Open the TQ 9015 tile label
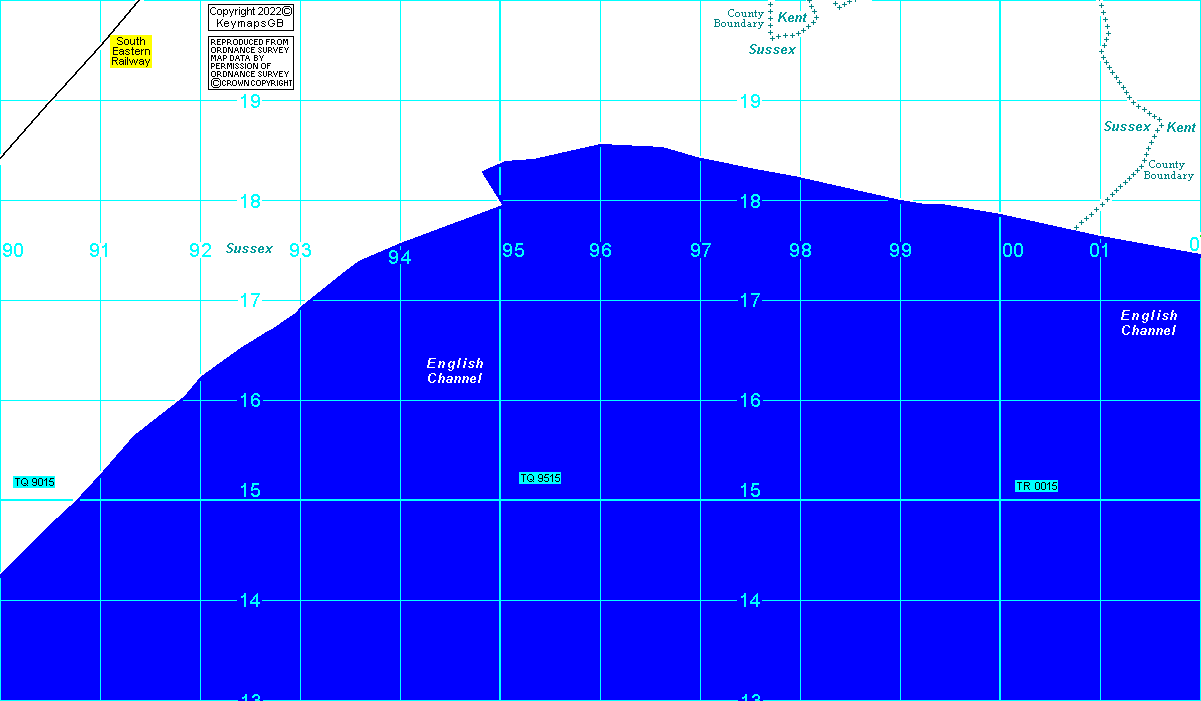 point(34,482)
